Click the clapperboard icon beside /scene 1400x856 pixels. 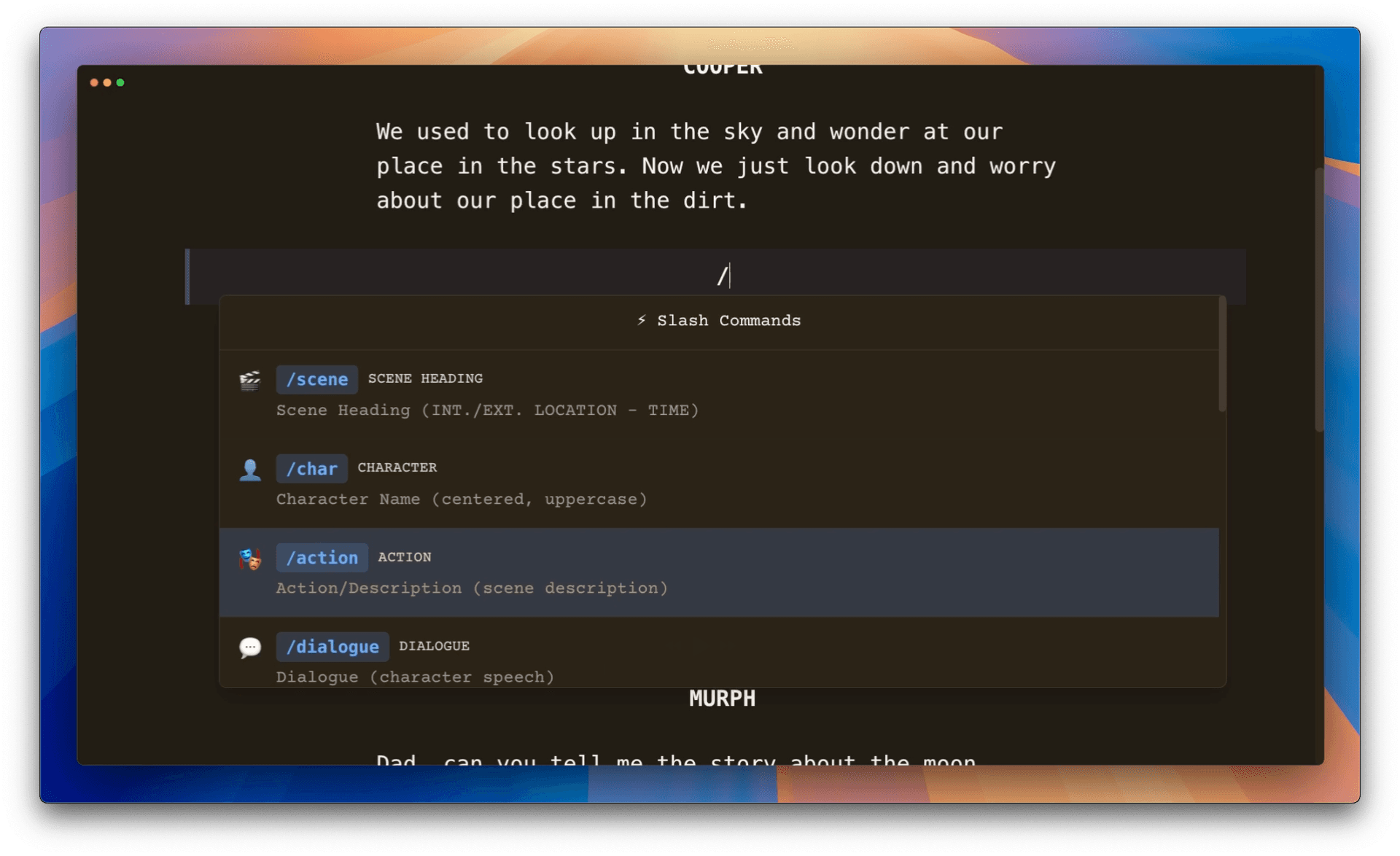[250, 381]
